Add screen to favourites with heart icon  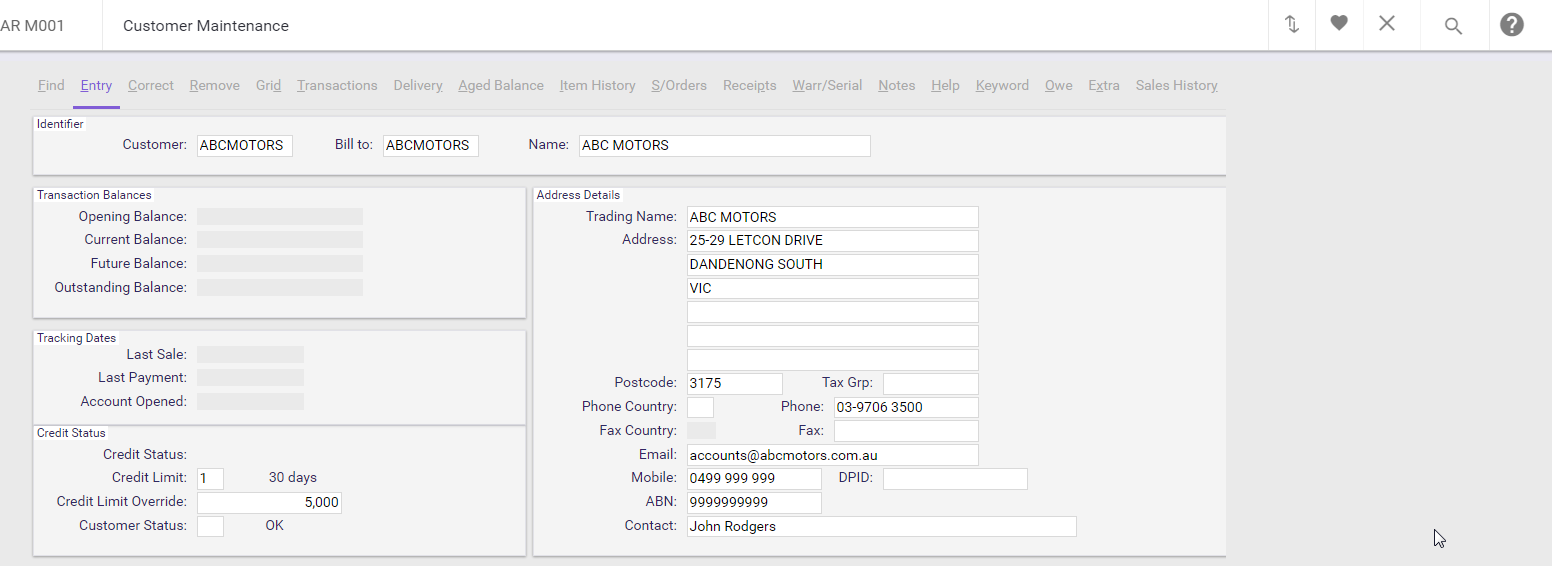(x=1339, y=23)
